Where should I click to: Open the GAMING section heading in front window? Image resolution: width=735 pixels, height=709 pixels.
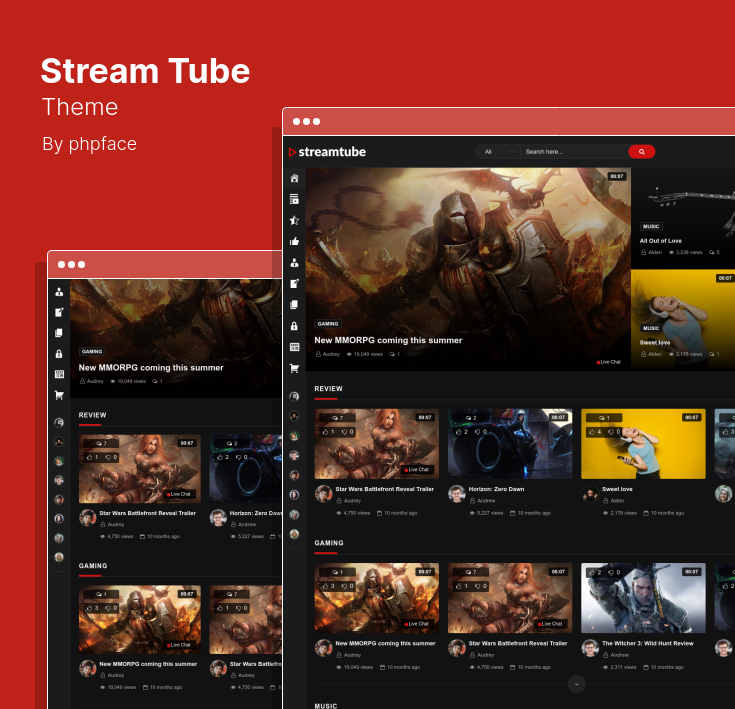click(329, 543)
